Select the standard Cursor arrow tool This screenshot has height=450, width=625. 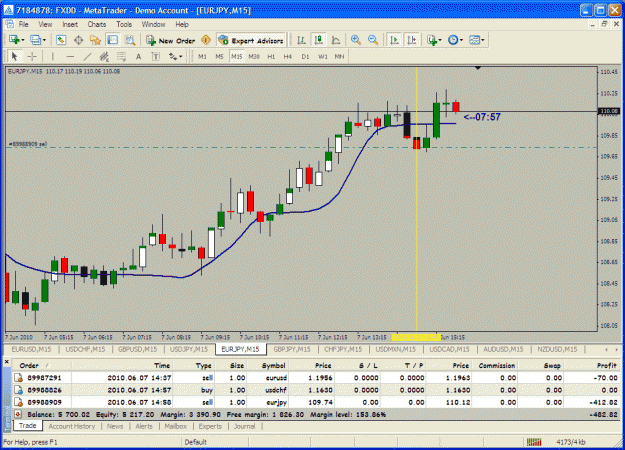[x=15, y=57]
